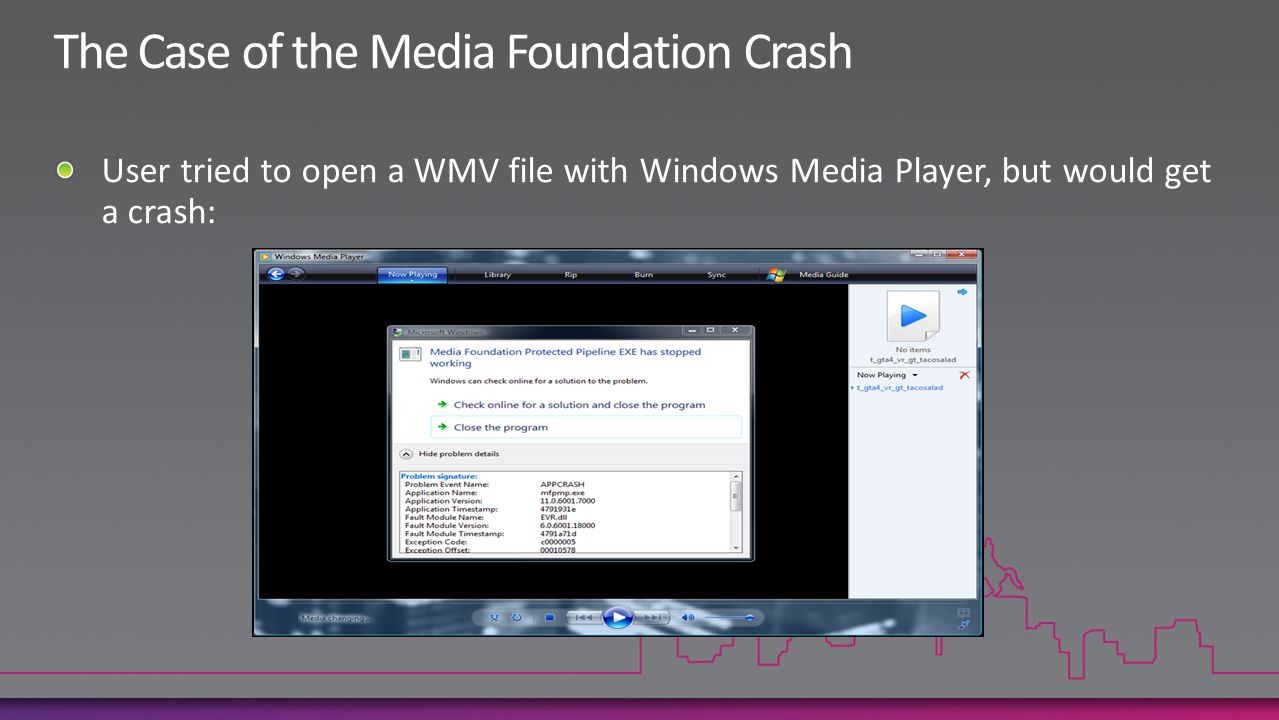This screenshot has width=1279, height=720.
Task: Stop playback with the square button
Action: pyautogui.click(x=550, y=618)
